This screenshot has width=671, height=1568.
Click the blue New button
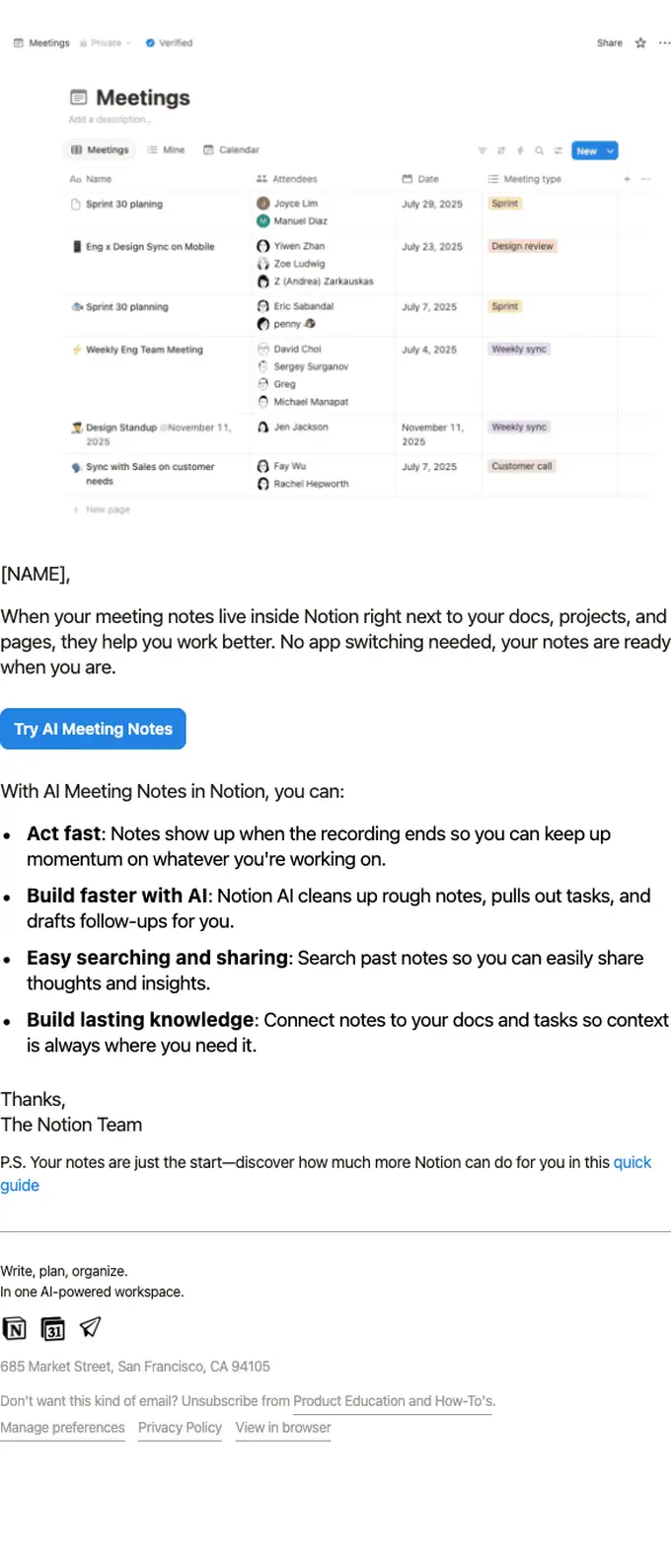587,151
